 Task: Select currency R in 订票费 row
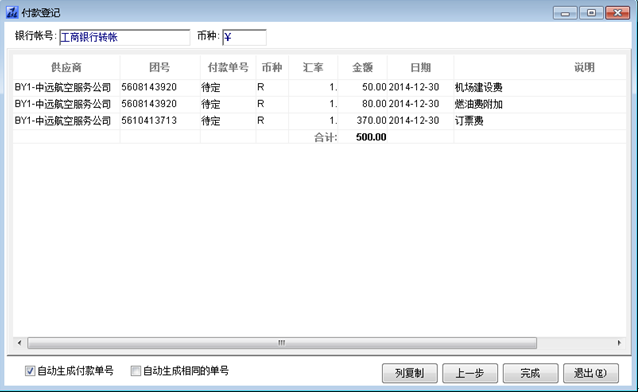tap(272, 121)
